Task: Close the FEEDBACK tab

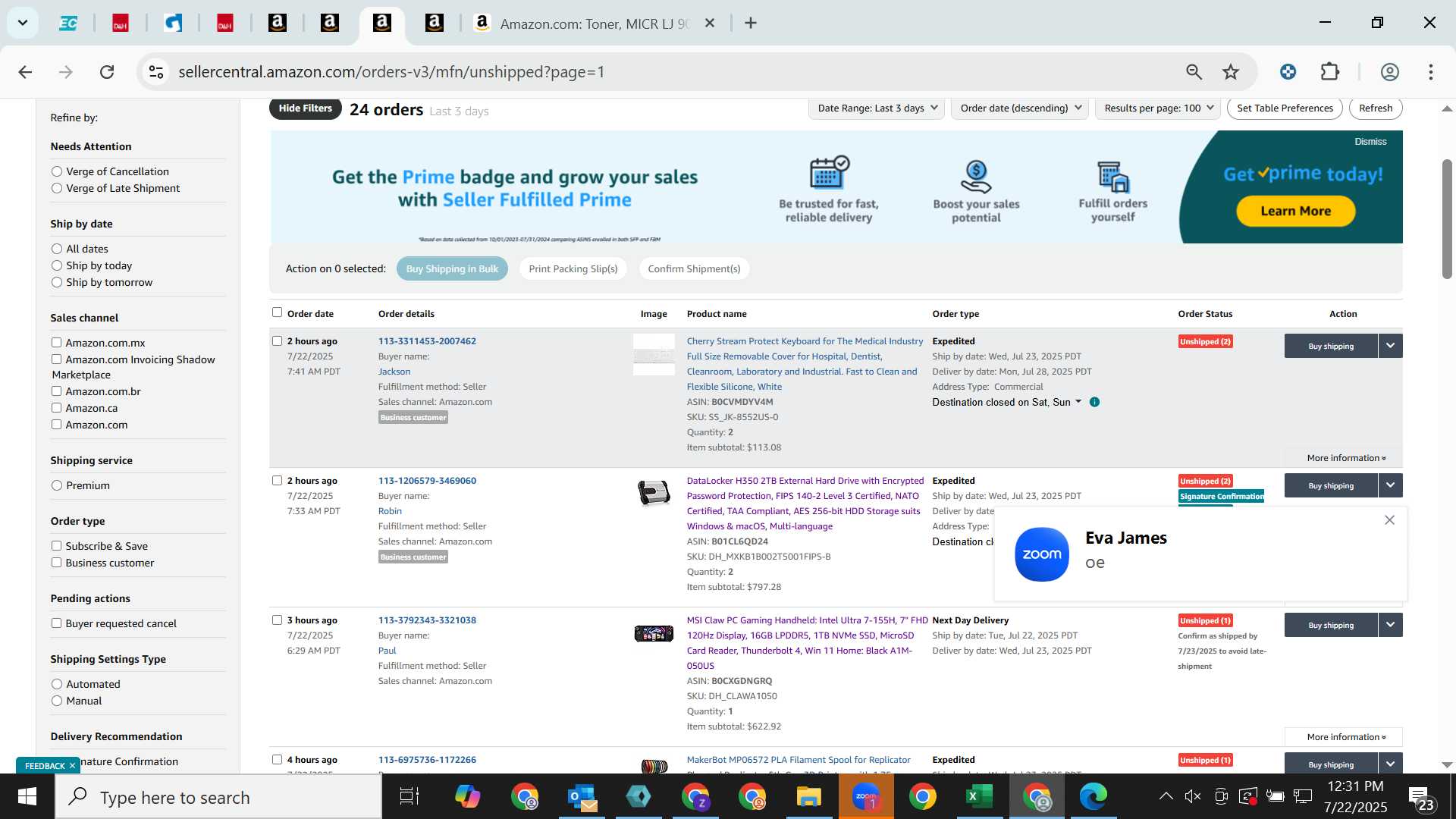Action: [73, 766]
